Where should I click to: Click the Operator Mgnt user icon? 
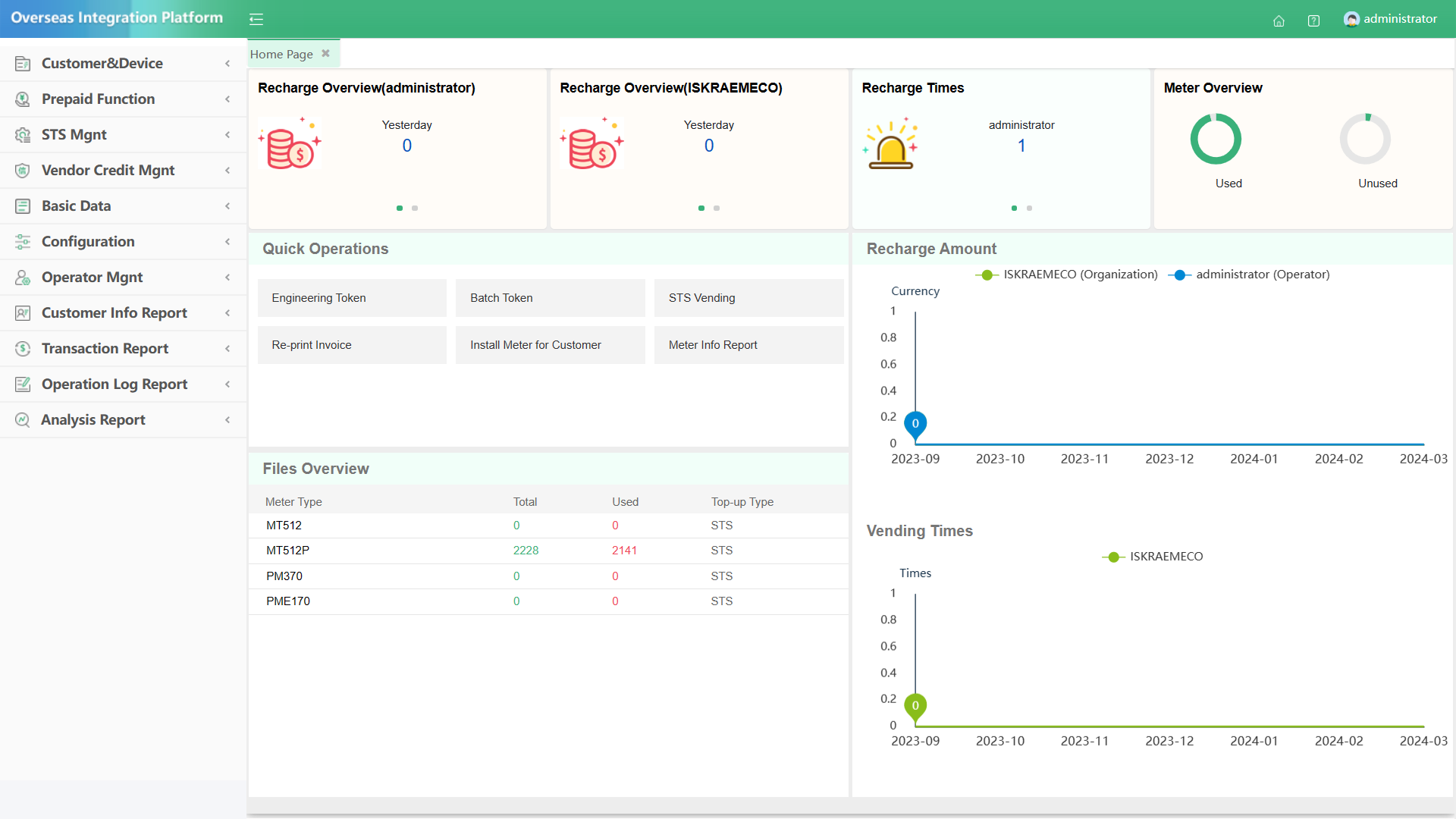click(23, 278)
